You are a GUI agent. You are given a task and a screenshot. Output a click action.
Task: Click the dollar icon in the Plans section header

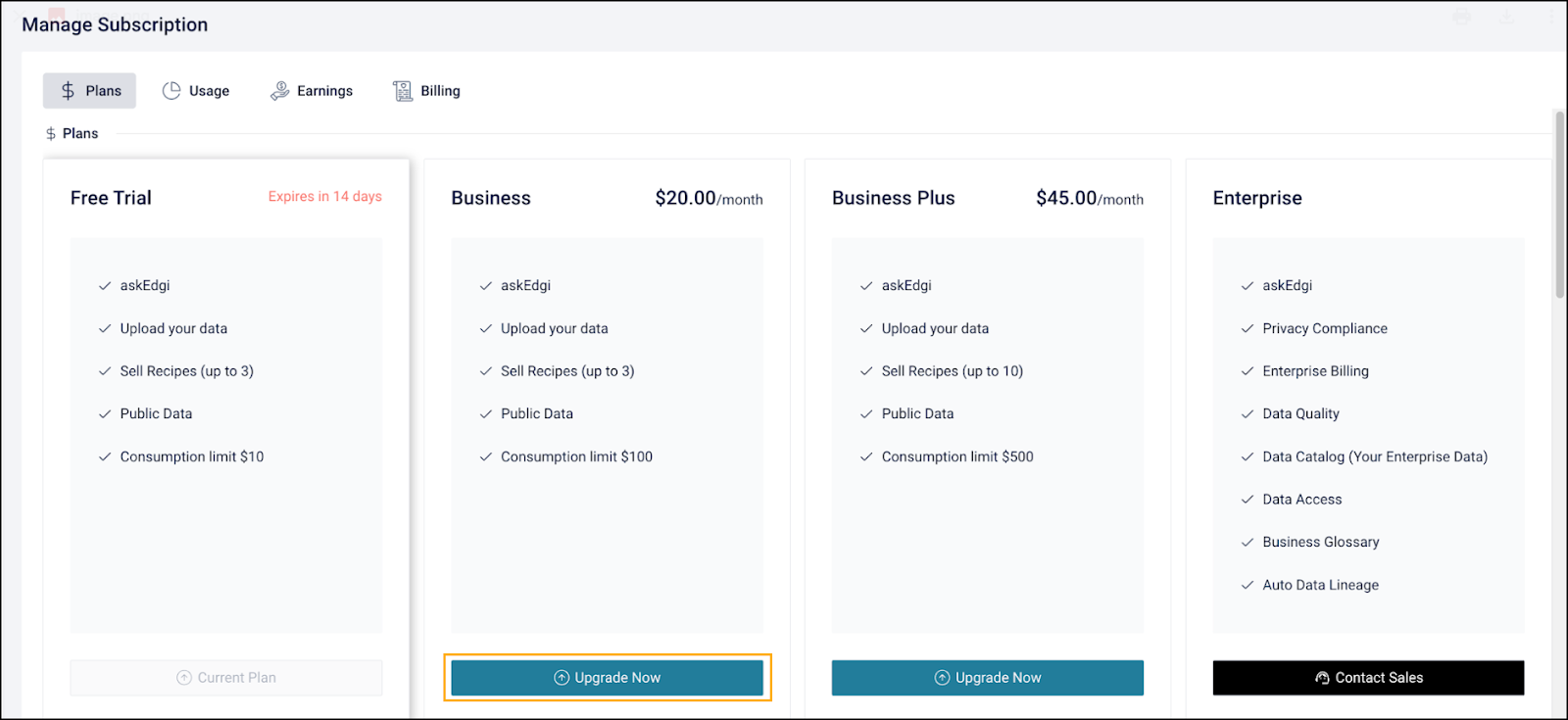coord(51,134)
